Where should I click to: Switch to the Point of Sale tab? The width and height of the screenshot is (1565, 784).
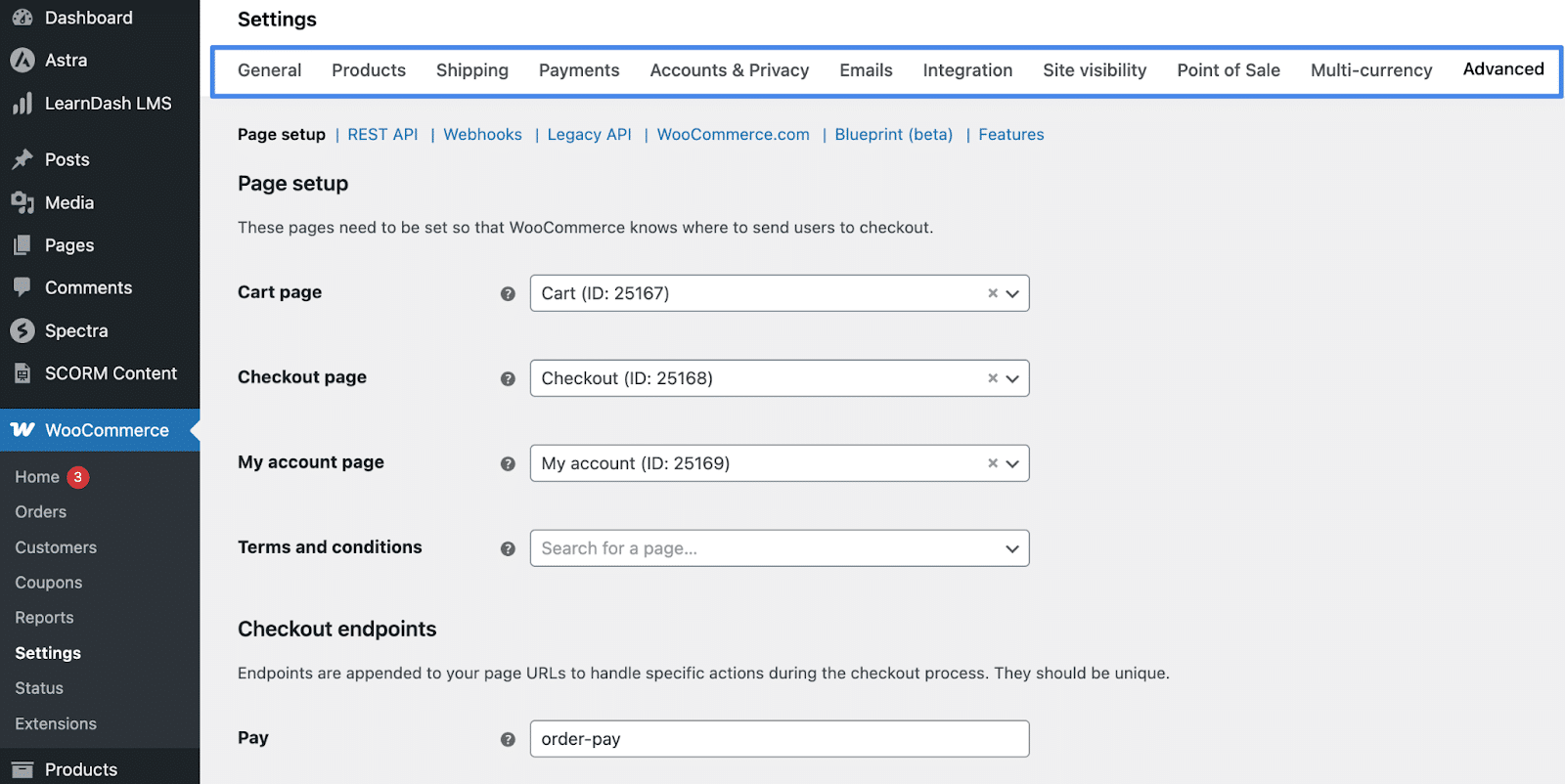1229,70
